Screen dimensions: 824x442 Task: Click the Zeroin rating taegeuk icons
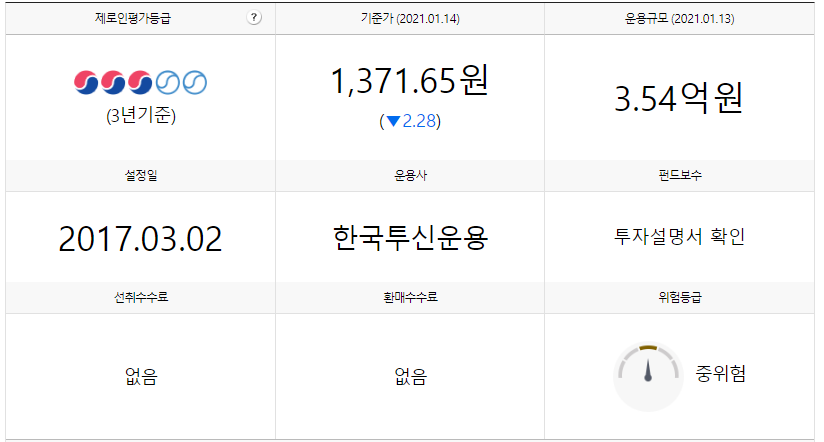tap(140, 83)
